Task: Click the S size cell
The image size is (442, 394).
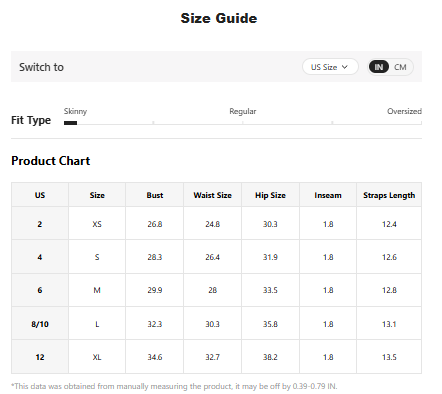Action: [97, 257]
